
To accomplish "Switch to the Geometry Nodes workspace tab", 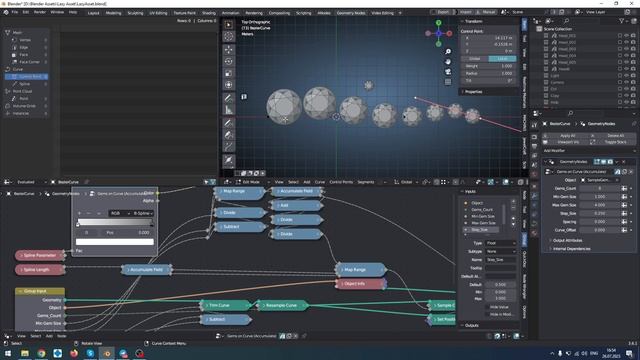I will point(351,13).
